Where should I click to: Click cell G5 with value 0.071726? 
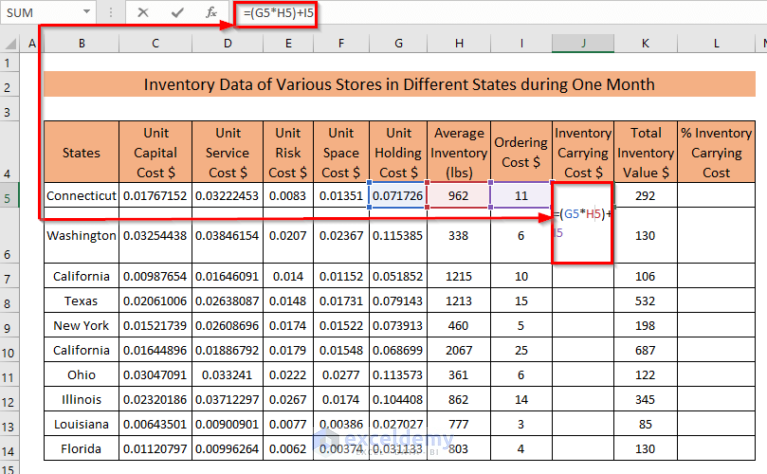(x=398, y=195)
